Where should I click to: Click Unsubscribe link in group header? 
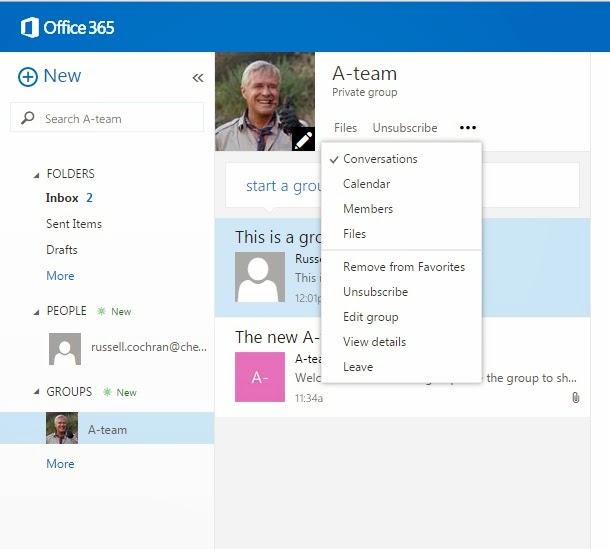[x=405, y=128]
